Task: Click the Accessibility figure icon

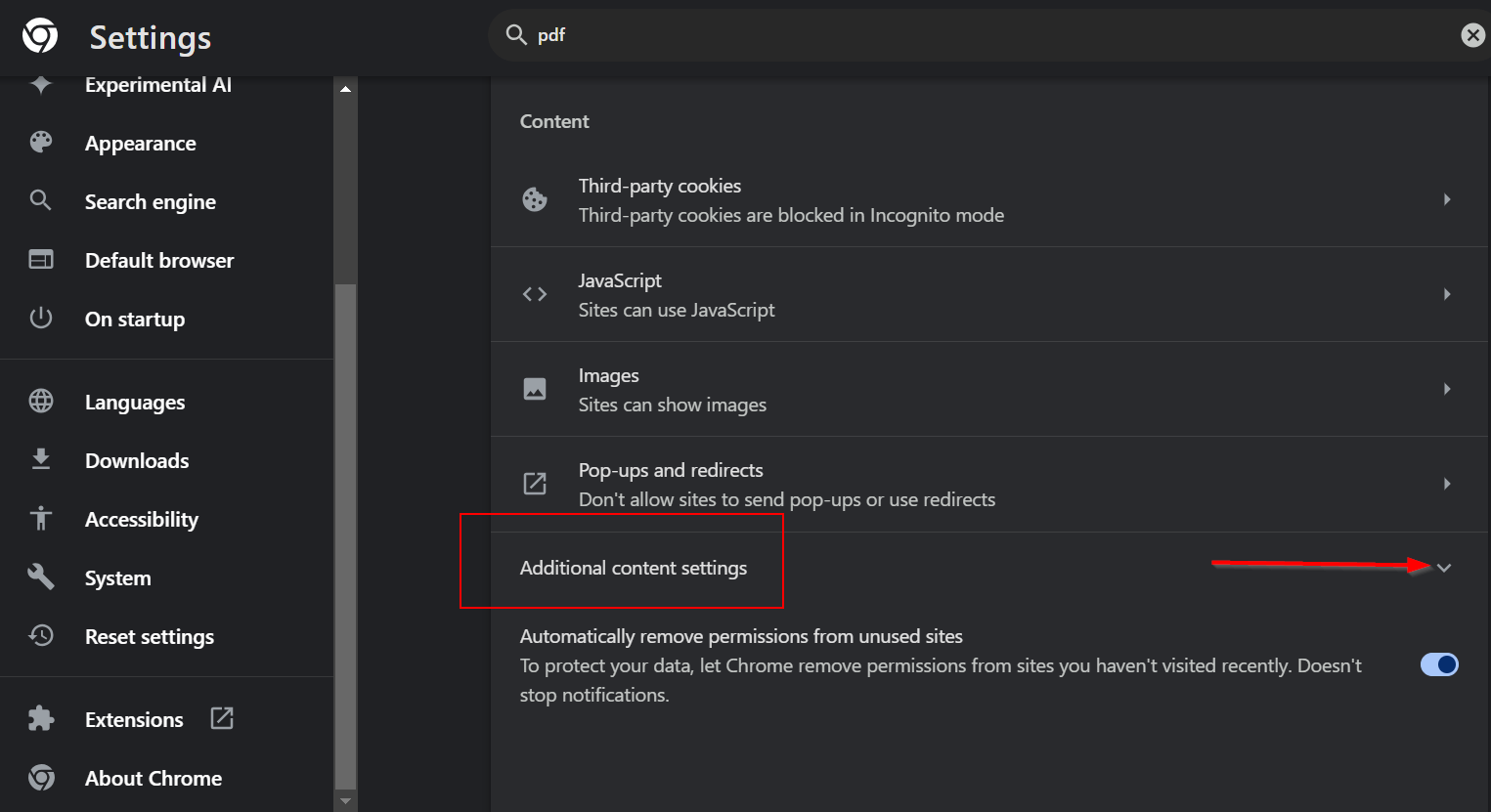Action: pyautogui.click(x=41, y=518)
